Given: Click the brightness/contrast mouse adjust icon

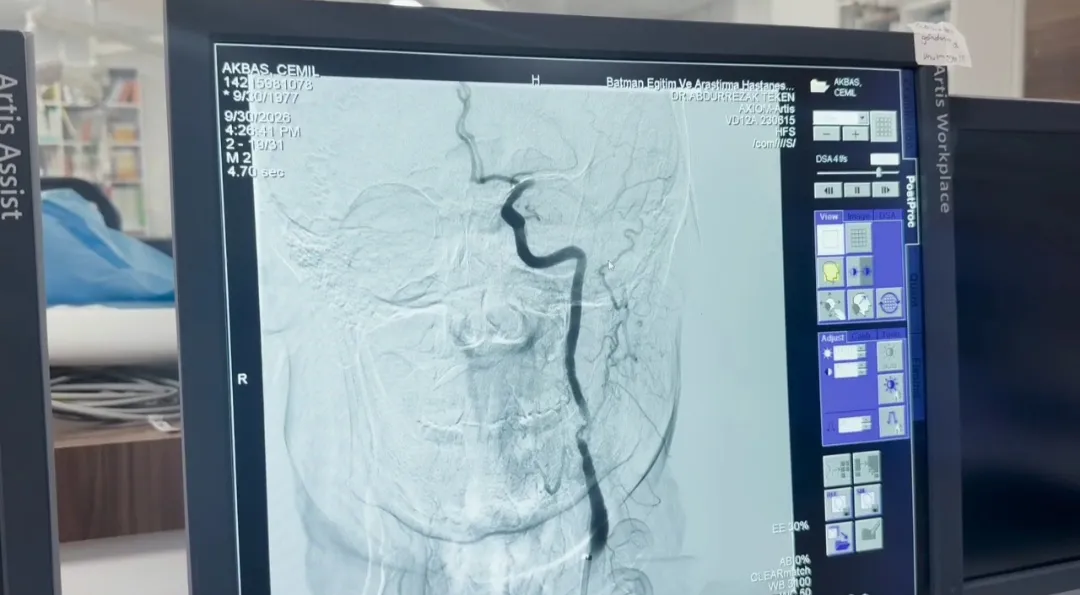Looking at the screenshot, I should click(x=891, y=388).
